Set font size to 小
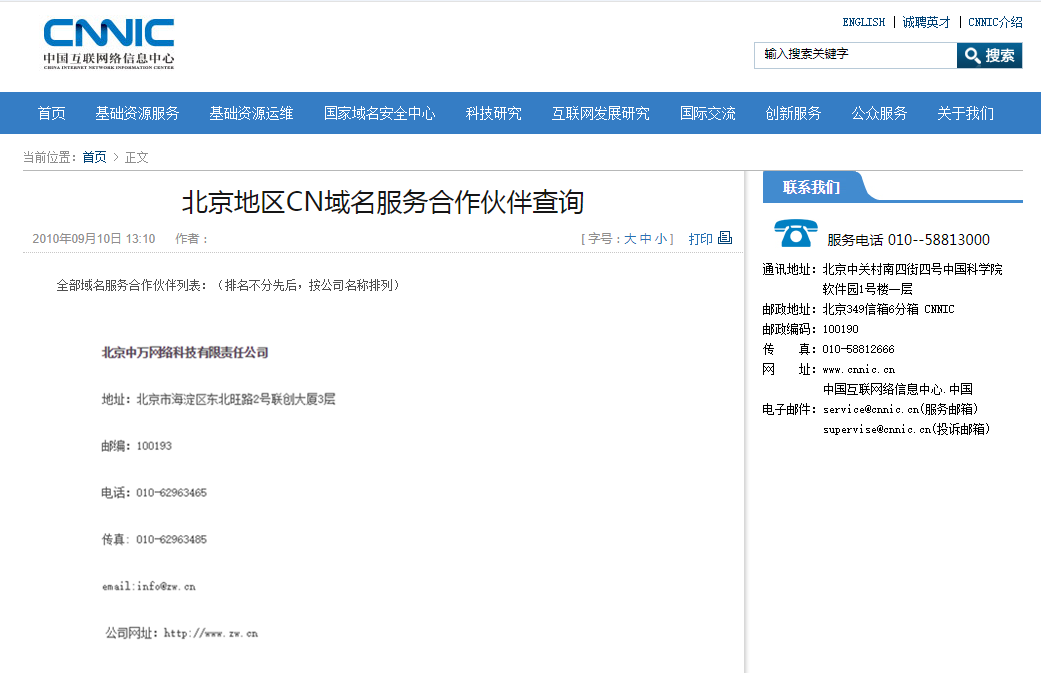The width and height of the screenshot is (1041, 673). tap(661, 239)
